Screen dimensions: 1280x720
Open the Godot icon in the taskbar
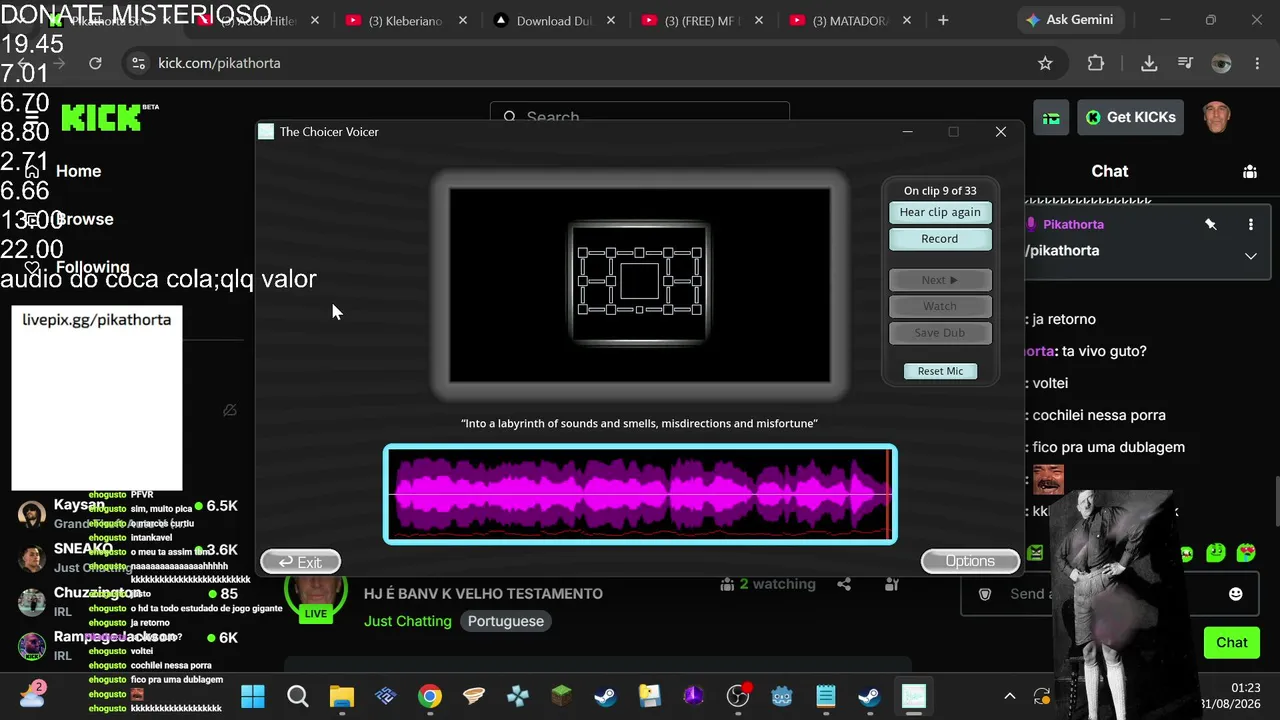[x=782, y=696]
